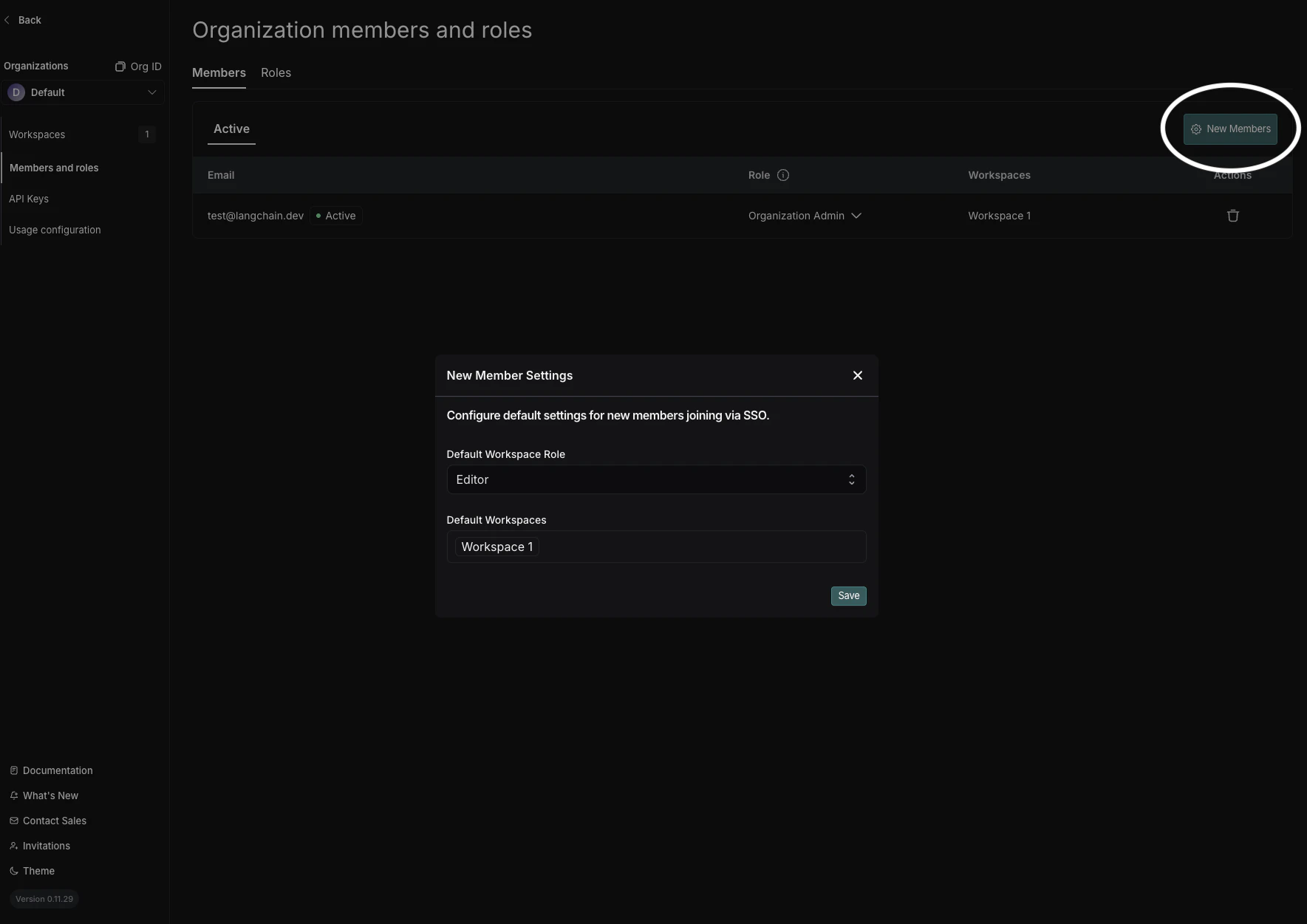Close the New Member Settings dialog
Screen dimensions: 1307x924
(x=857, y=375)
